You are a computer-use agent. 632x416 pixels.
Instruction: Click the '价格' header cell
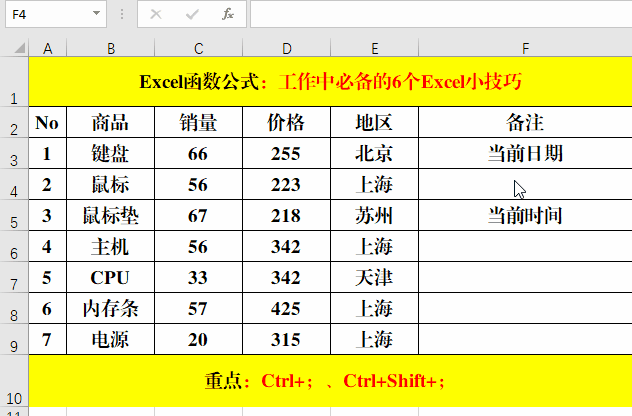point(286,122)
